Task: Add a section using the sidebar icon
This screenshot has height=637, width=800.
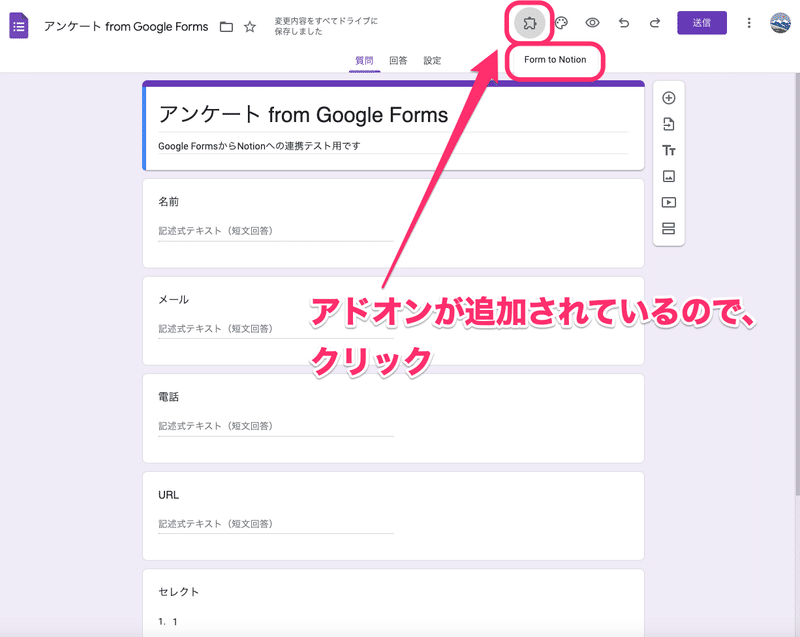Action: tap(668, 228)
